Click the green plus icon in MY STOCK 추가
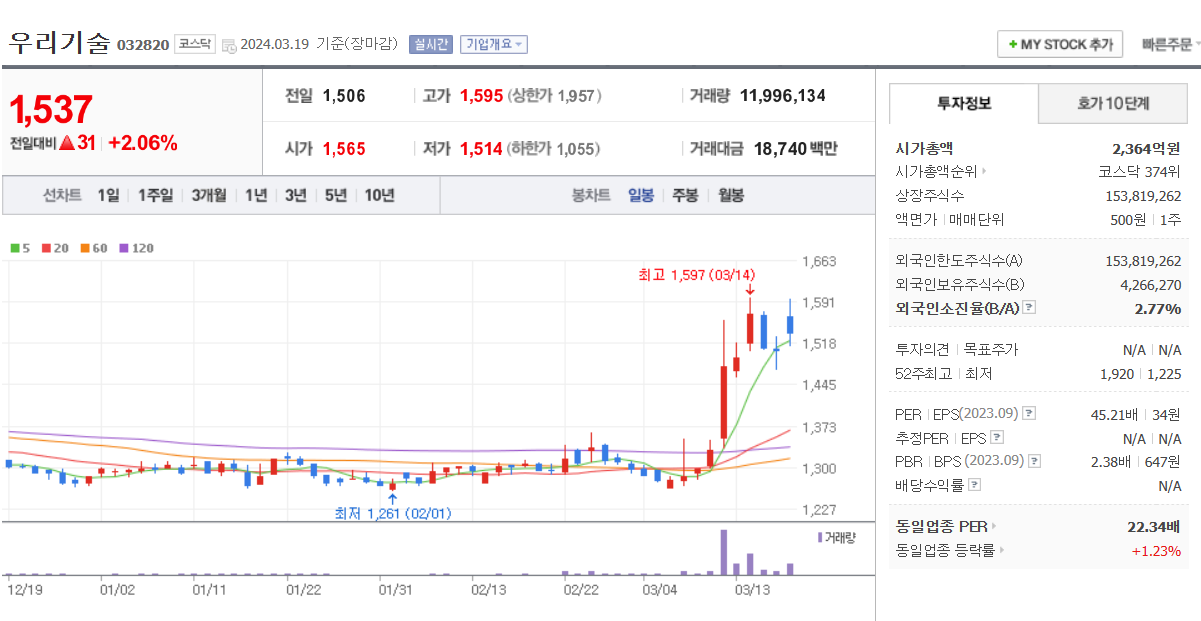This screenshot has width=1201, height=621. click(x=1013, y=45)
